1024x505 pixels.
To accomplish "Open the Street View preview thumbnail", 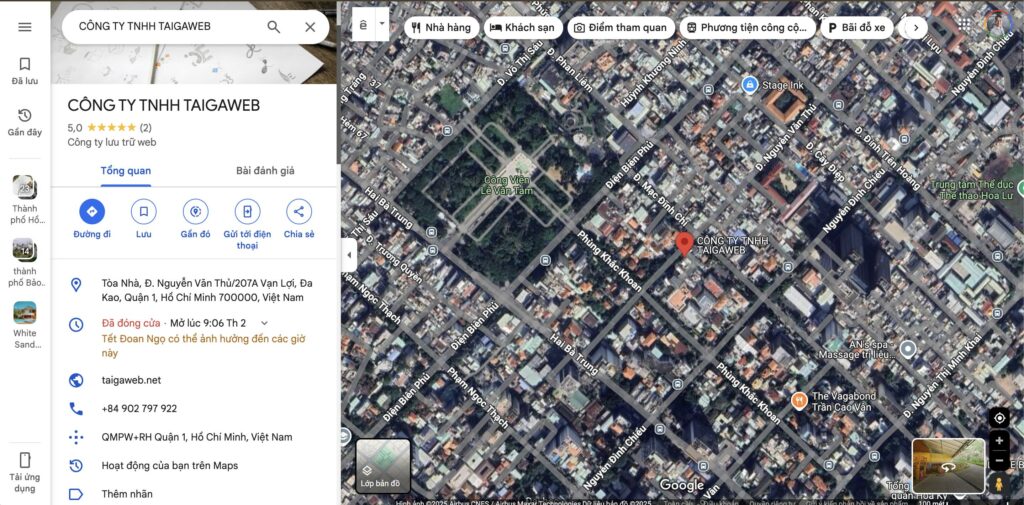I will point(948,466).
